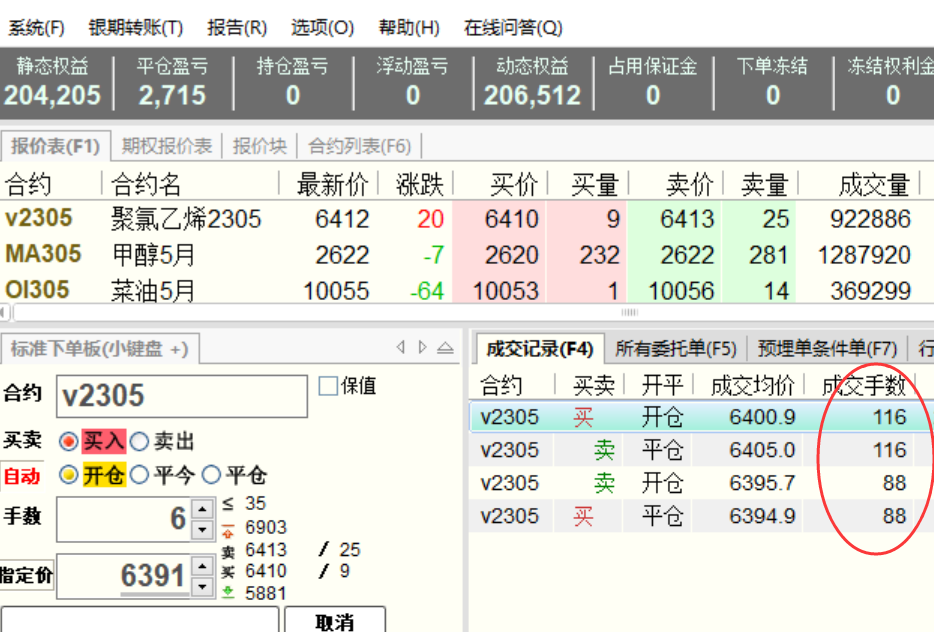Viewport: 934px width, 632px height.
Task: Switch to 所有委托单(F5) tab
Action: [x=675, y=349]
